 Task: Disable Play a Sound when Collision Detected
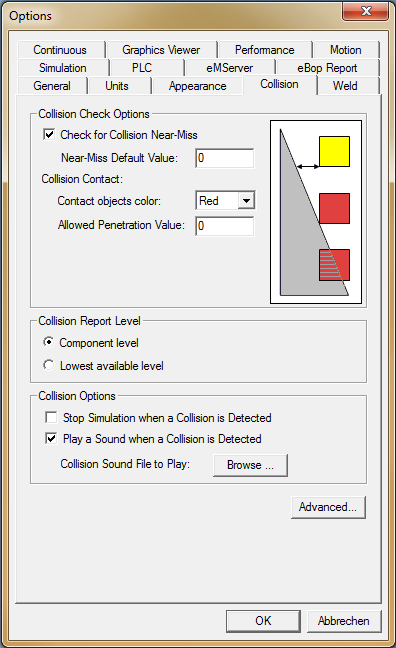pos(51,438)
